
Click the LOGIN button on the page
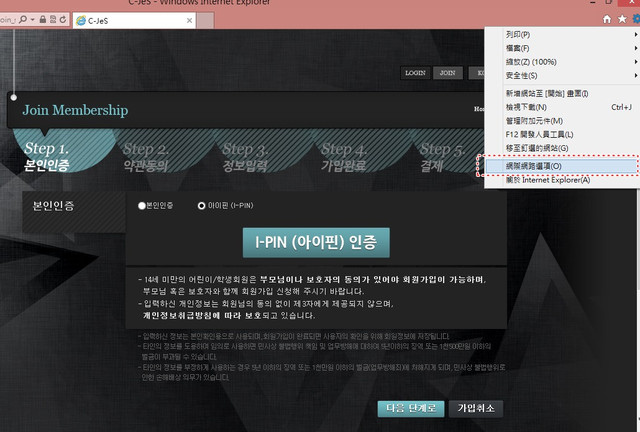coord(415,73)
